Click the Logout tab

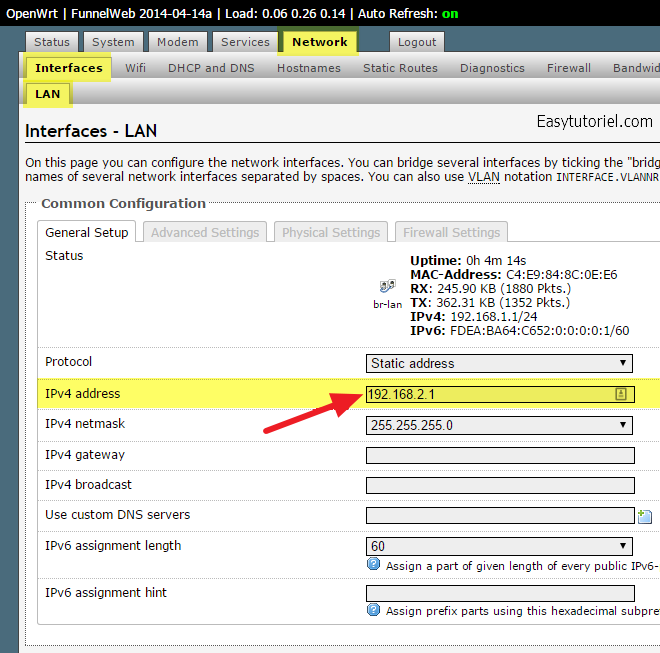point(417,42)
